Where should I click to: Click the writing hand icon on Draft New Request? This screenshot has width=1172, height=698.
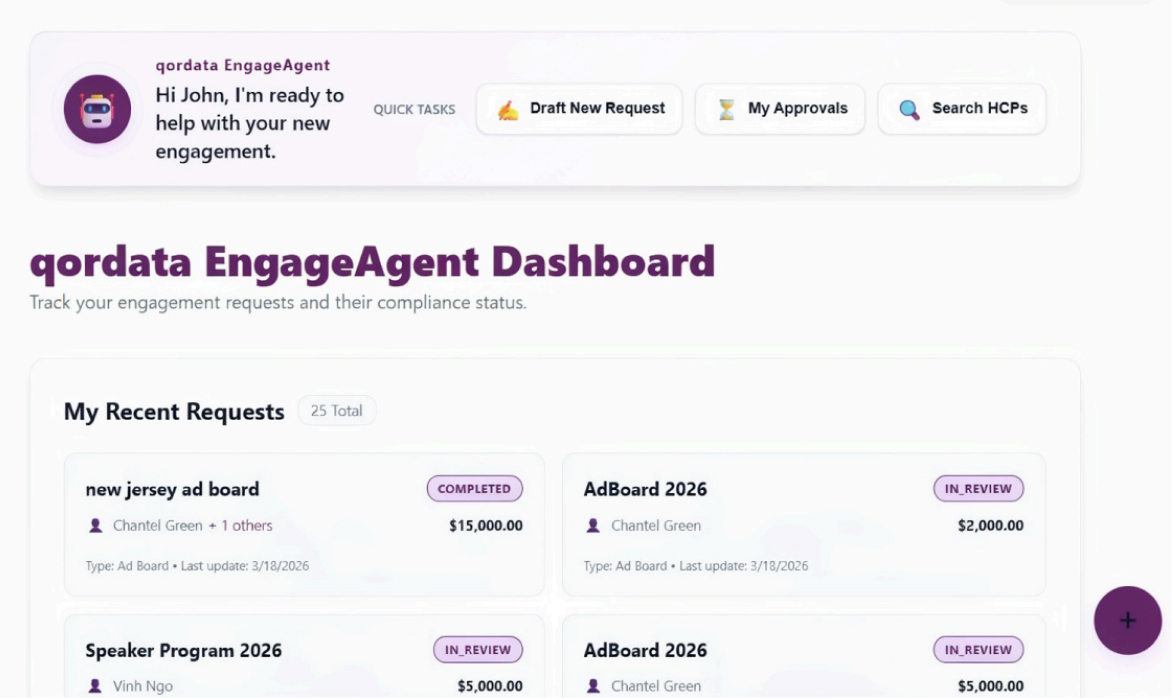[x=508, y=109]
